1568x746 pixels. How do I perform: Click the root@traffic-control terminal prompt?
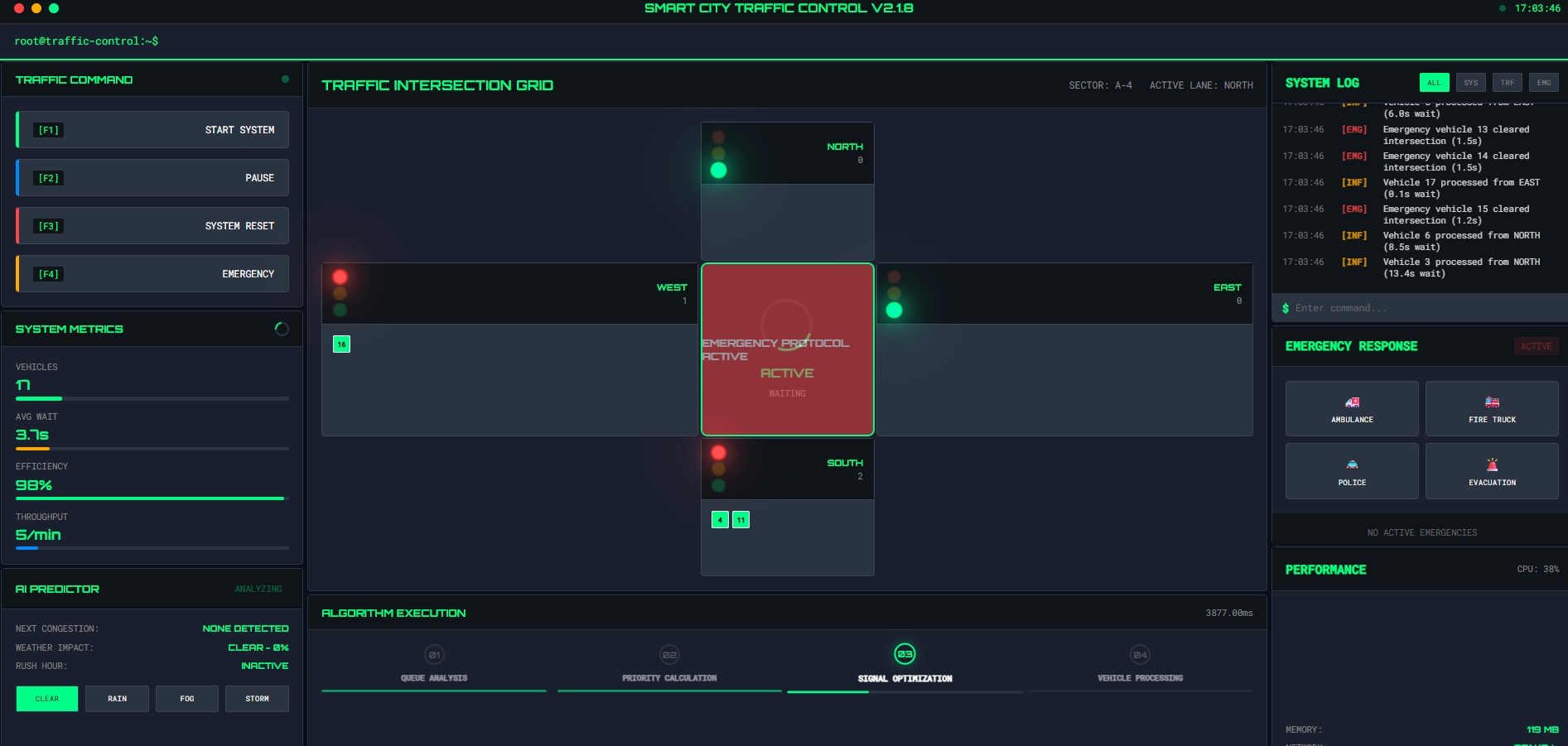tap(86, 41)
